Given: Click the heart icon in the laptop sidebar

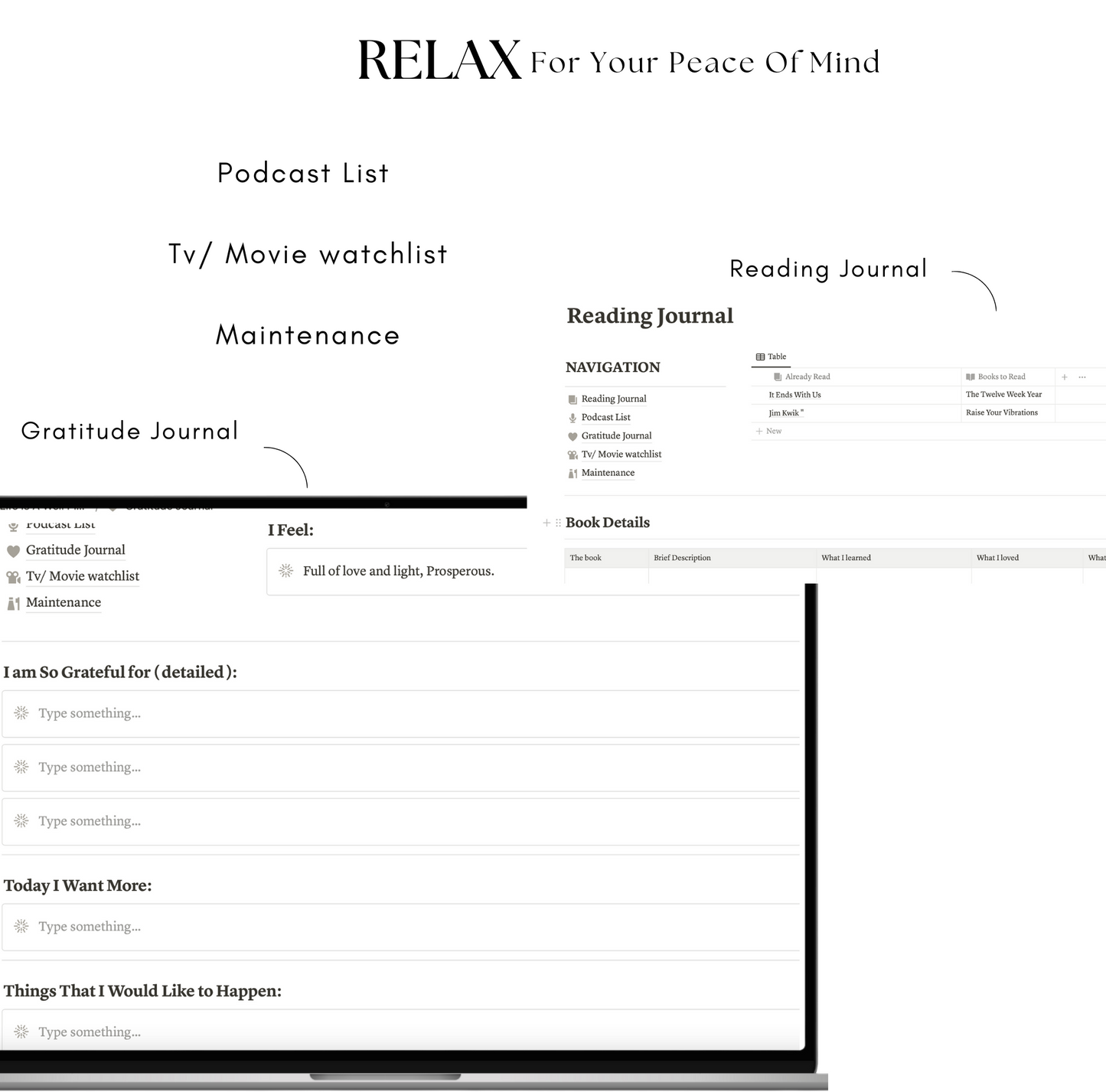Looking at the screenshot, I should tap(13, 551).
